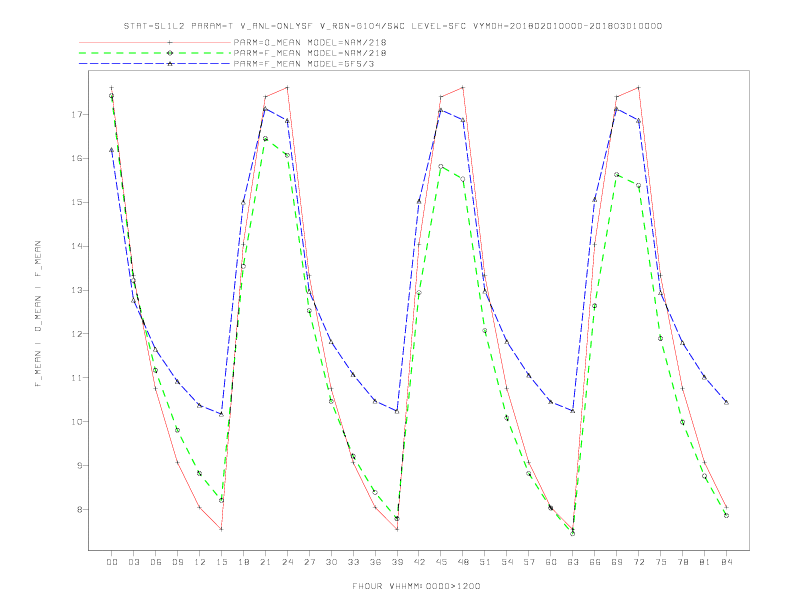
Task: Click y-axis tick label 17
Action: 76,115
